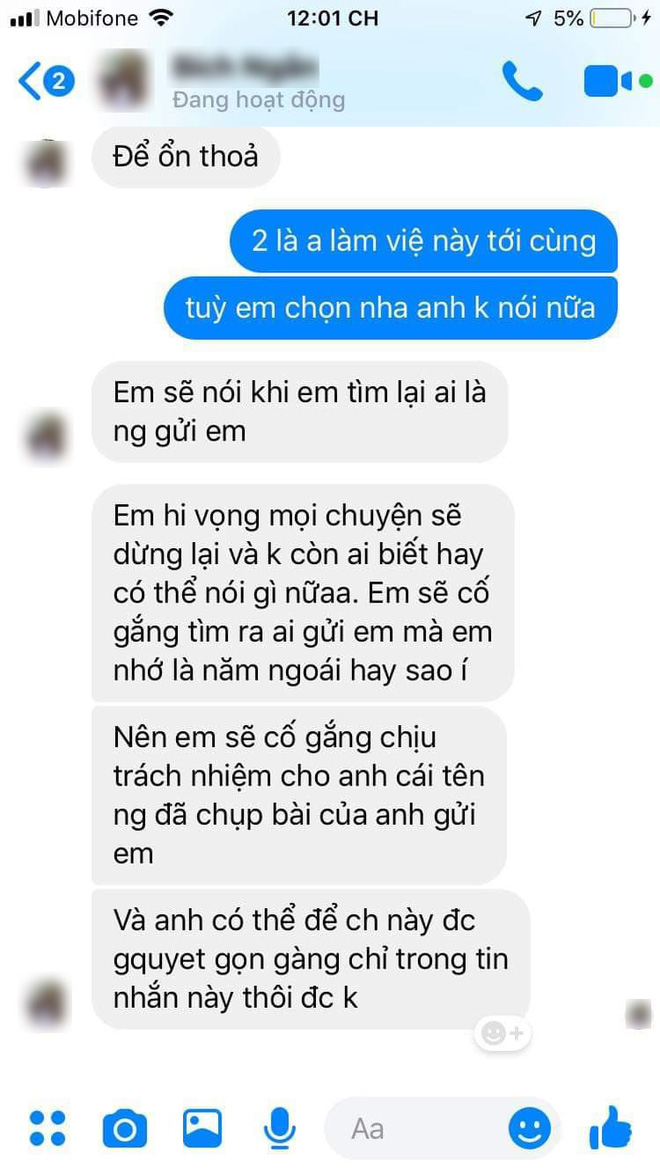The image size is (660, 1174).
Task: Tap the blurred contact name in header
Action: point(246,68)
